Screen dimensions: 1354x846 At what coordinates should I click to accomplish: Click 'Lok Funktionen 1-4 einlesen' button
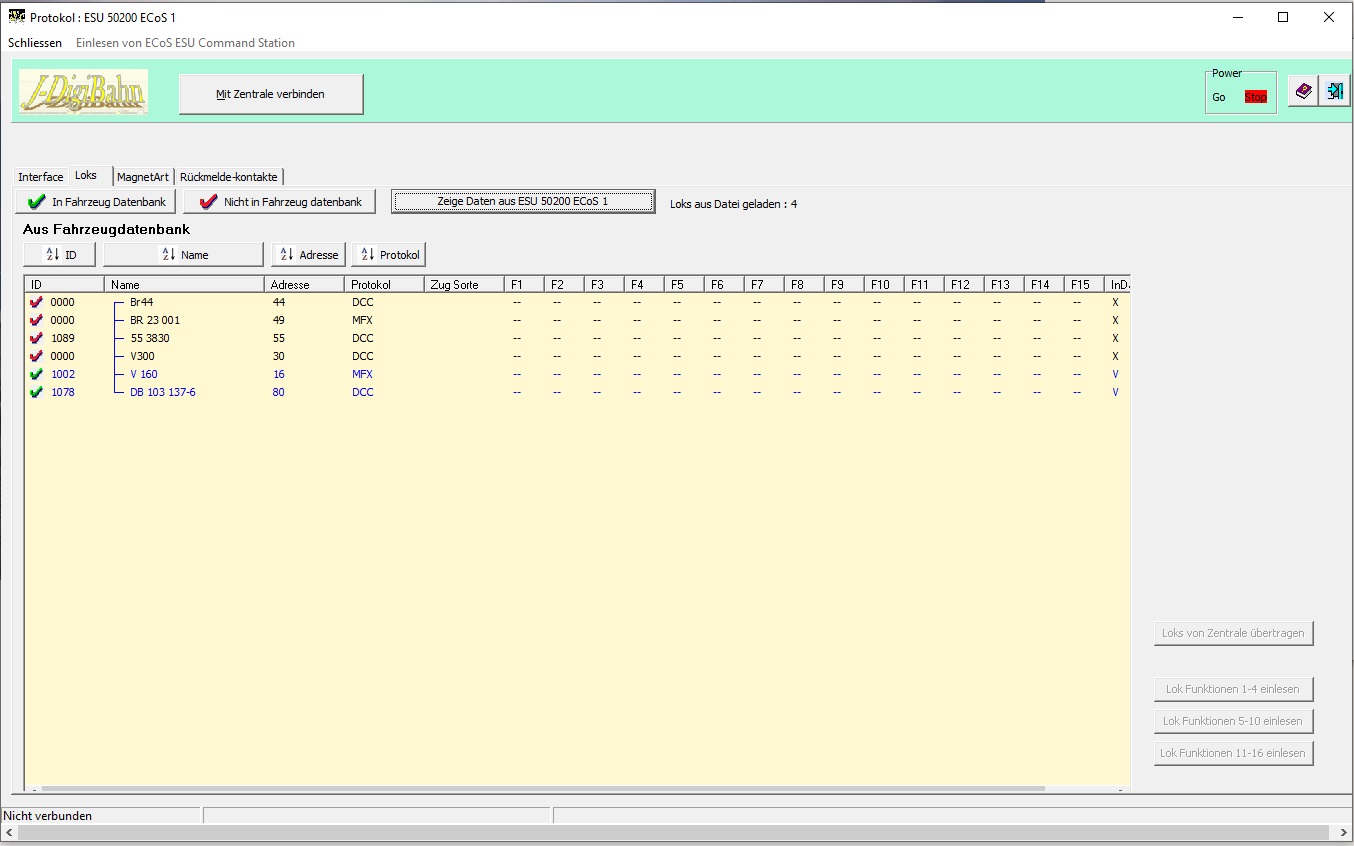click(1234, 689)
